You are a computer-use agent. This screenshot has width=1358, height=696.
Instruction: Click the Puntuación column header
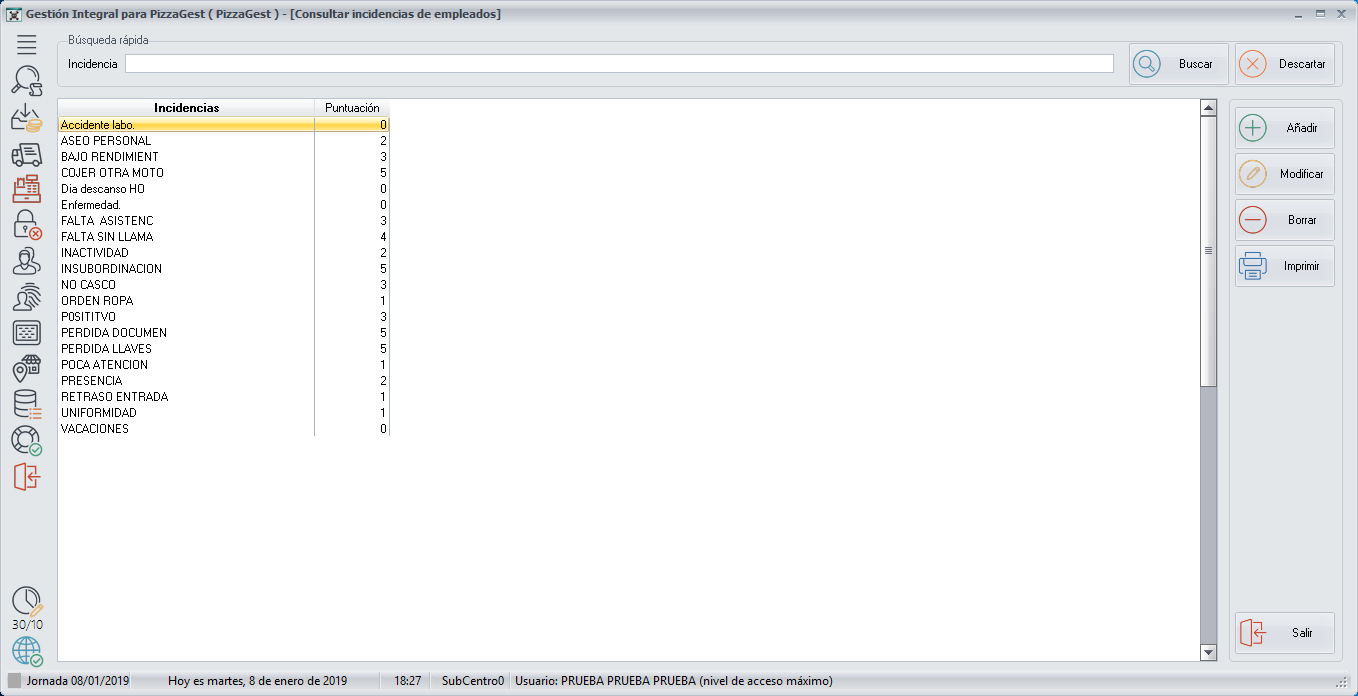point(352,108)
